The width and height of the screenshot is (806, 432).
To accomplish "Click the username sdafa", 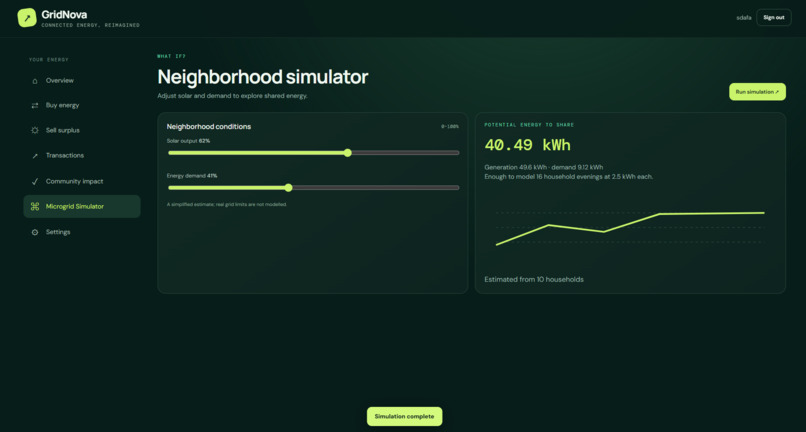I will pyautogui.click(x=744, y=17).
